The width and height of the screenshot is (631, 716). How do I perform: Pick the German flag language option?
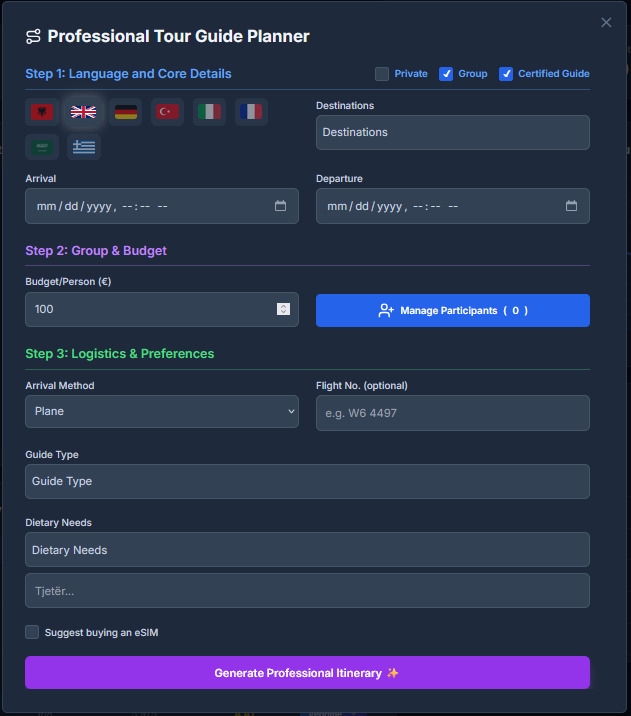125,112
